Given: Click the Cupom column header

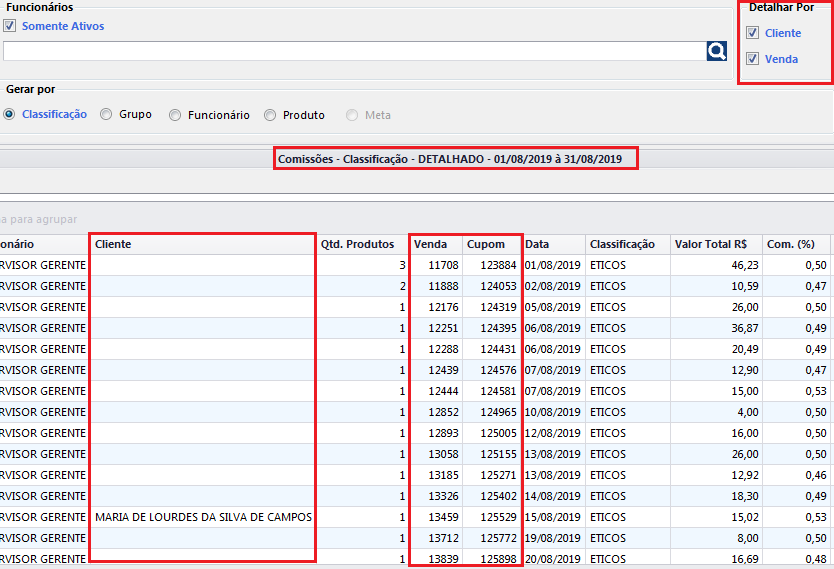Looking at the screenshot, I should pyautogui.click(x=486, y=244).
